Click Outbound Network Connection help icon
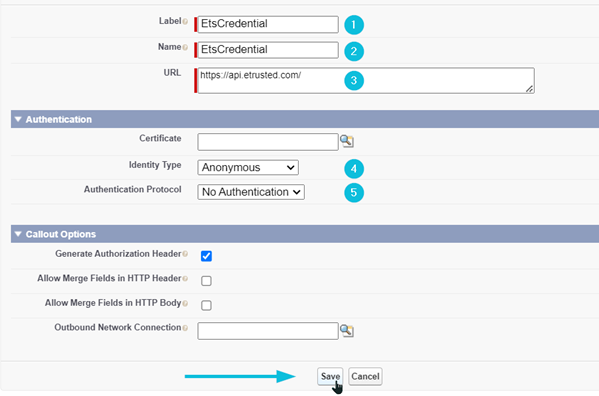599x396 pixels. point(185,328)
